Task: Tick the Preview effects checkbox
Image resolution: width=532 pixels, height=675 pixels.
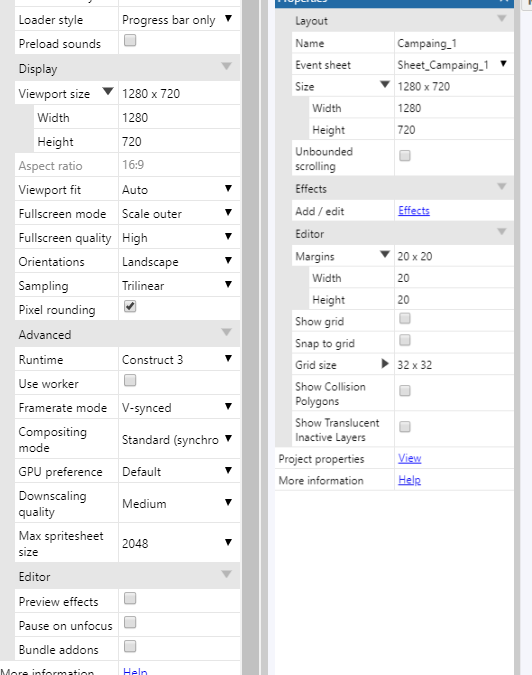Action: (x=130, y=598)
